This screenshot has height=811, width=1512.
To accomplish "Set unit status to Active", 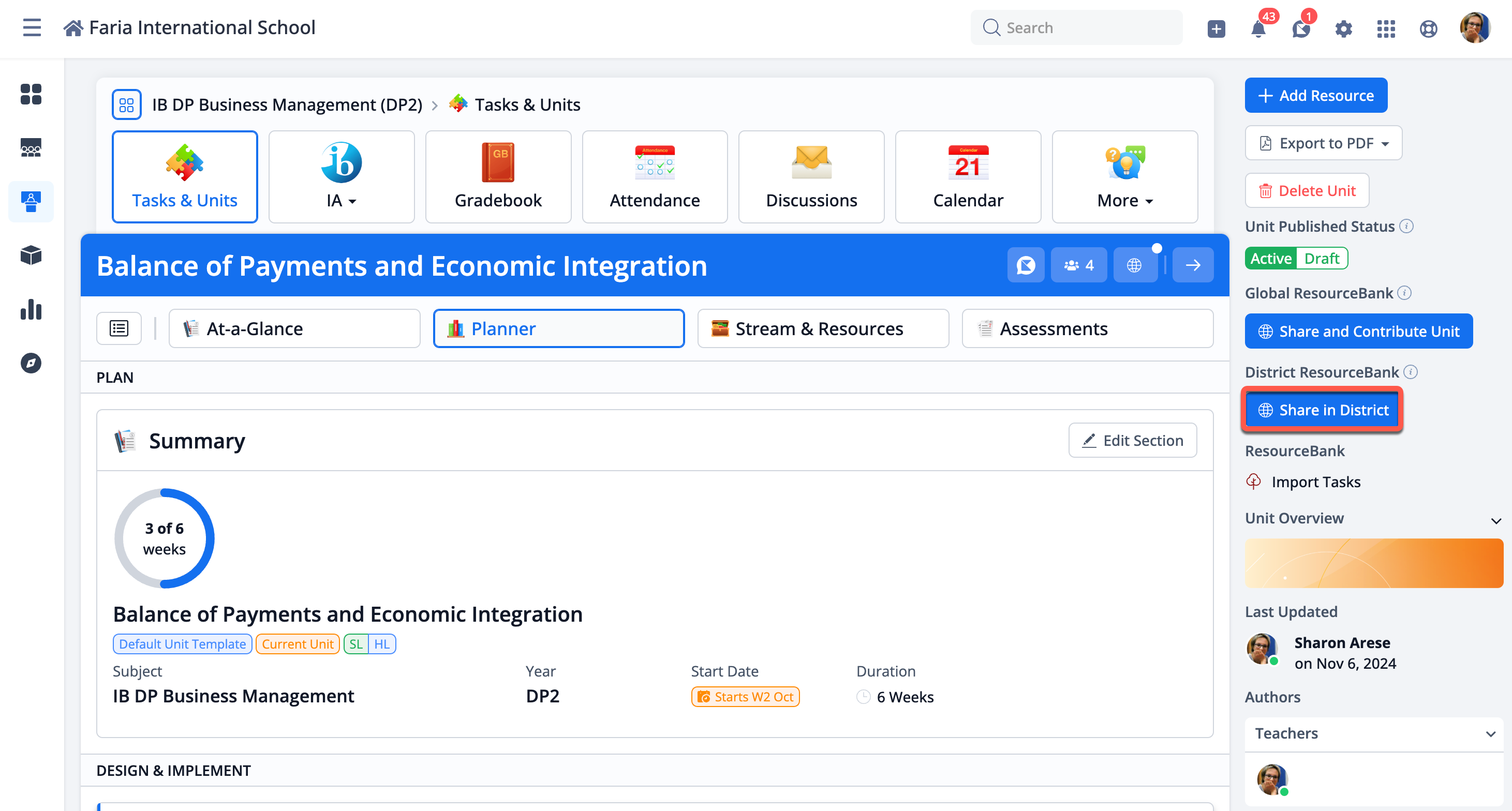I will (x=1271, y=258).
